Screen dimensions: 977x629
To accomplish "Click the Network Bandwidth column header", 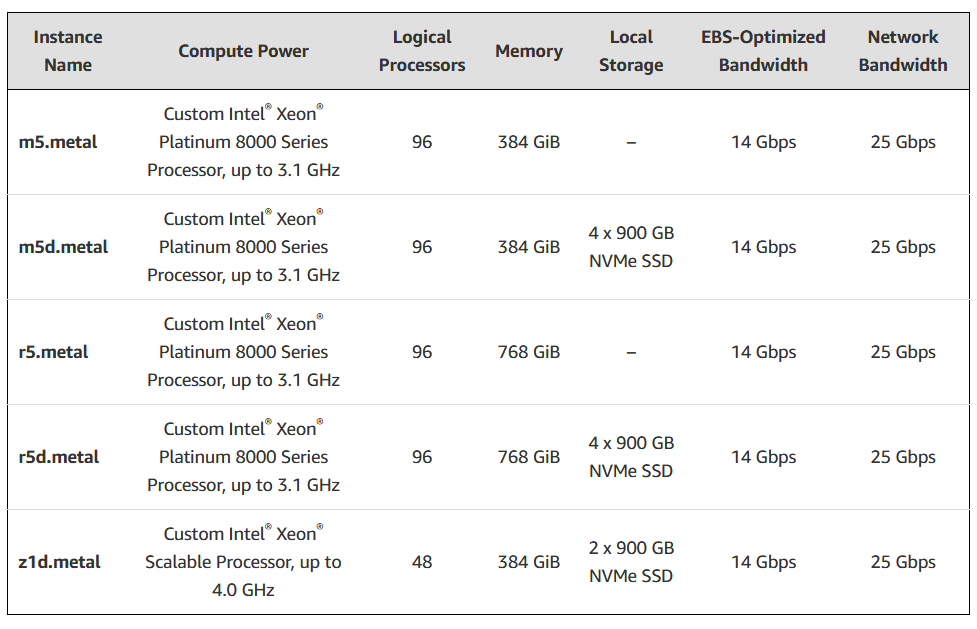I will [903, 51].
